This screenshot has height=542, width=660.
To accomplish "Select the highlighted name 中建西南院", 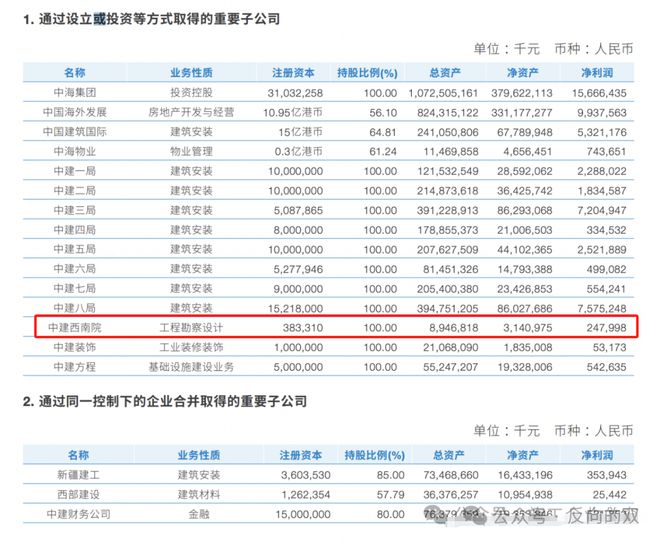I will [x=75, y=327].
